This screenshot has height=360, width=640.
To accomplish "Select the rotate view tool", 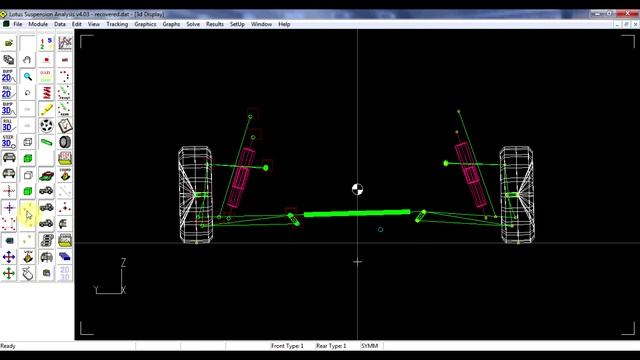I will point(27,93).
